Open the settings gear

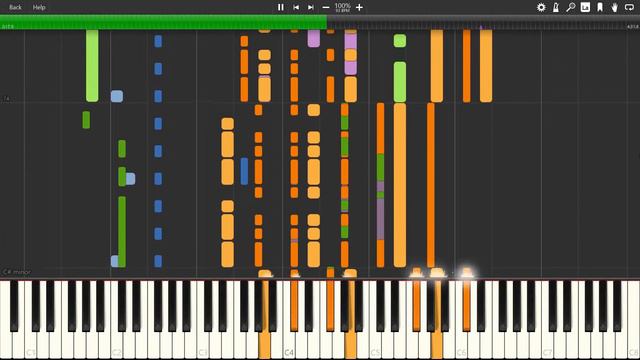[x=541, y=7]
